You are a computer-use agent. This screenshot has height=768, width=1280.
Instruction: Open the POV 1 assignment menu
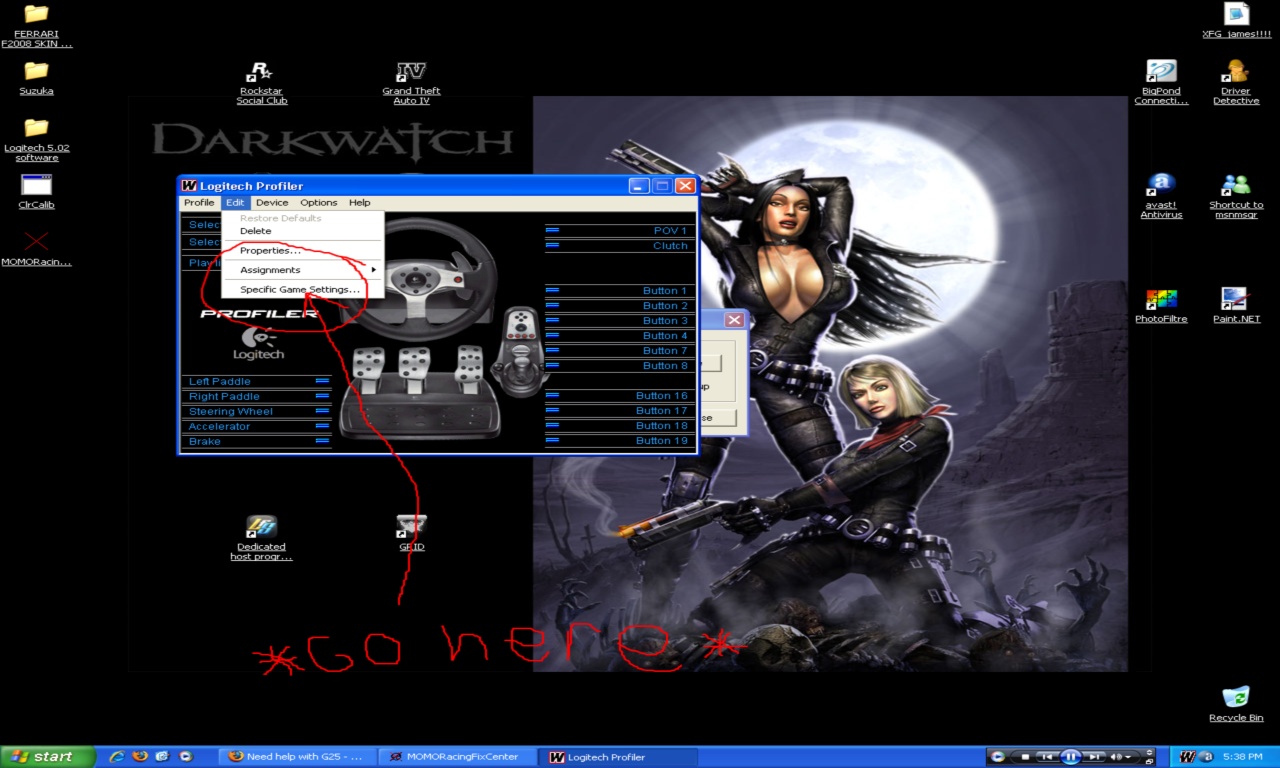point(619,231)
